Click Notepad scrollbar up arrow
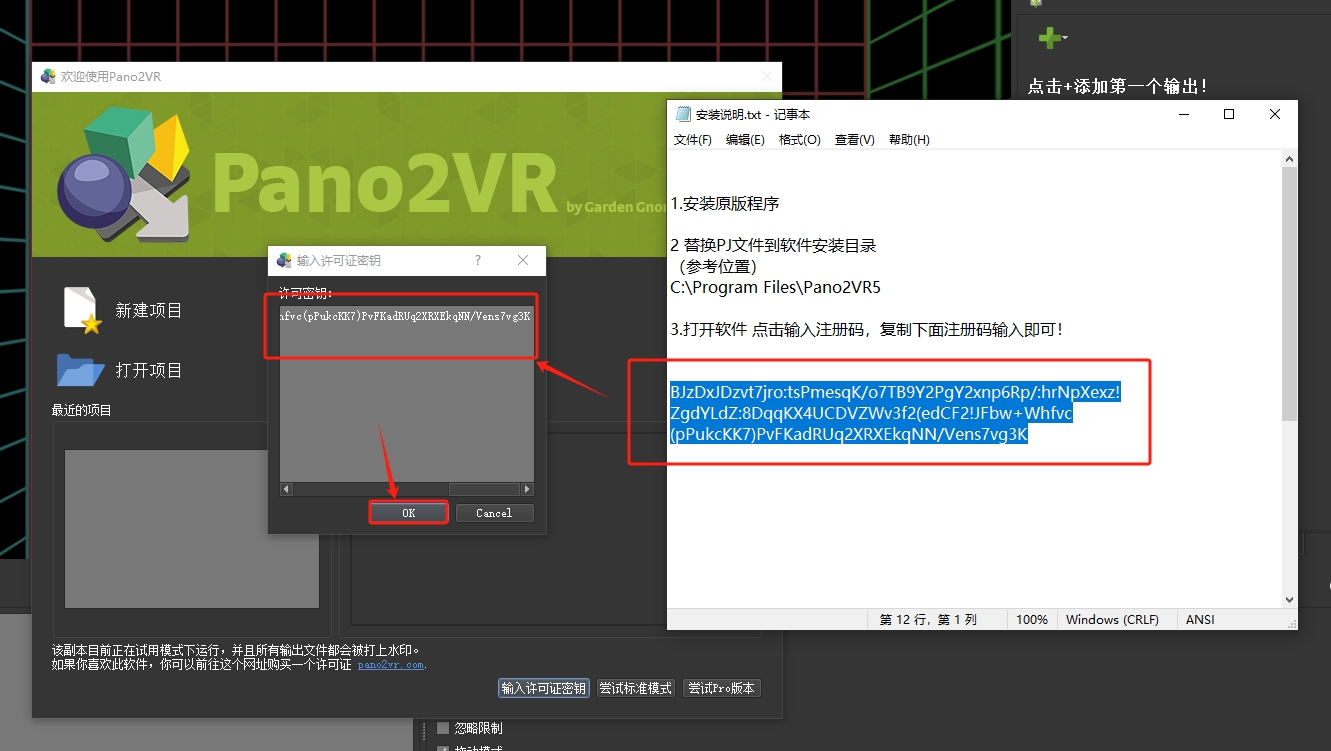The image size is (1331, 751). 1289,159
